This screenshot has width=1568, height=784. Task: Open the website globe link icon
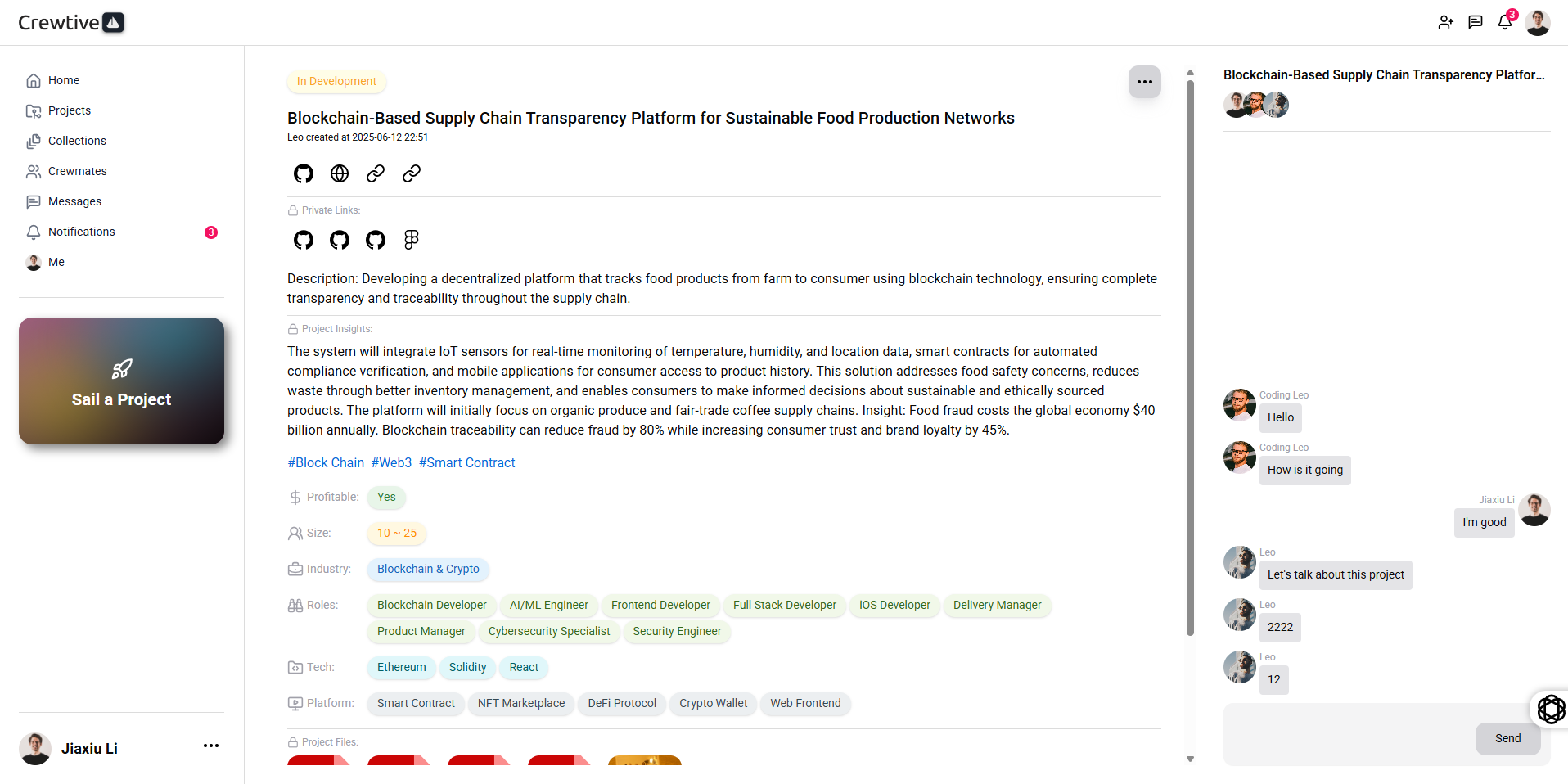pos(340,173)
